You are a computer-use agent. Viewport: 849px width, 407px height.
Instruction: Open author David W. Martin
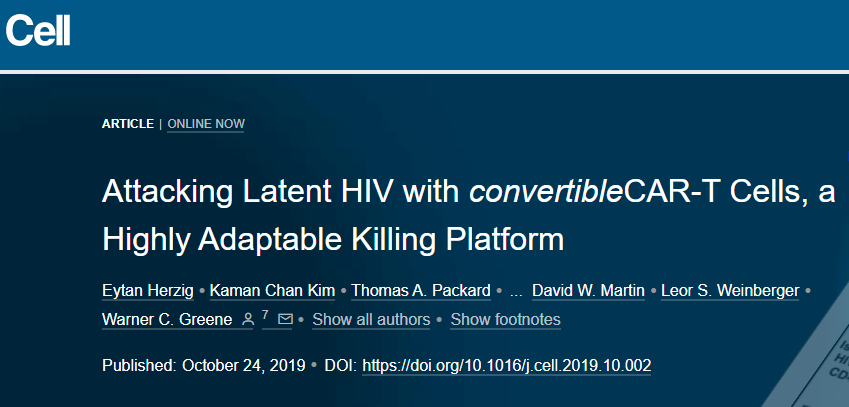(589, 291)
